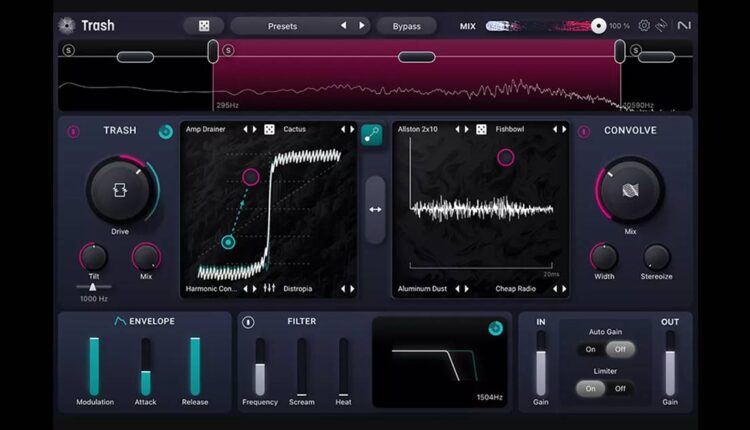Open the mixer sliders icon beside Harmonic Con...
Screen dimensions: 750x430
(x=269, y=289)
